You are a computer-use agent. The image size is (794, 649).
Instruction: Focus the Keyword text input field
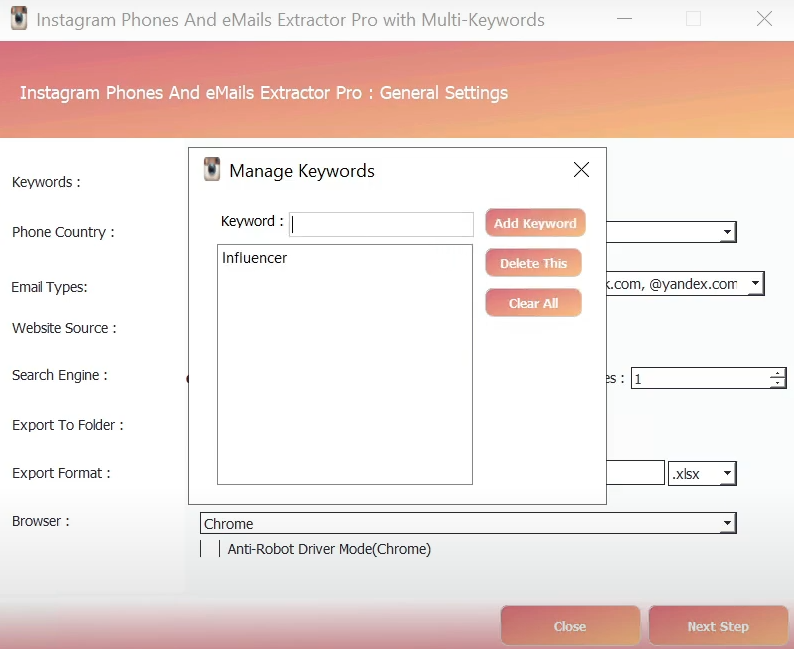click(x=381, y=224)
